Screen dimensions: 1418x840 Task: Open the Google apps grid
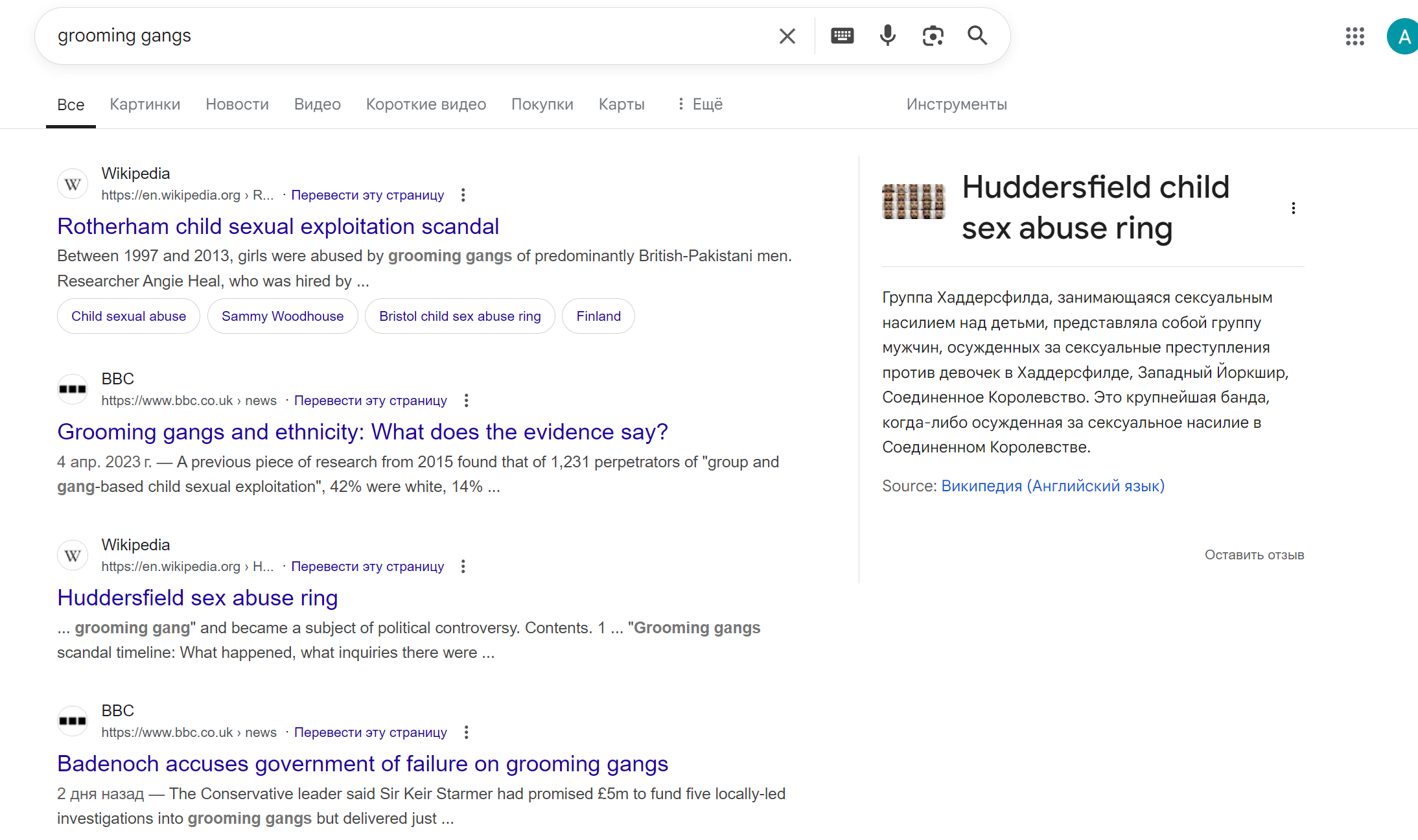point(1354,36)
